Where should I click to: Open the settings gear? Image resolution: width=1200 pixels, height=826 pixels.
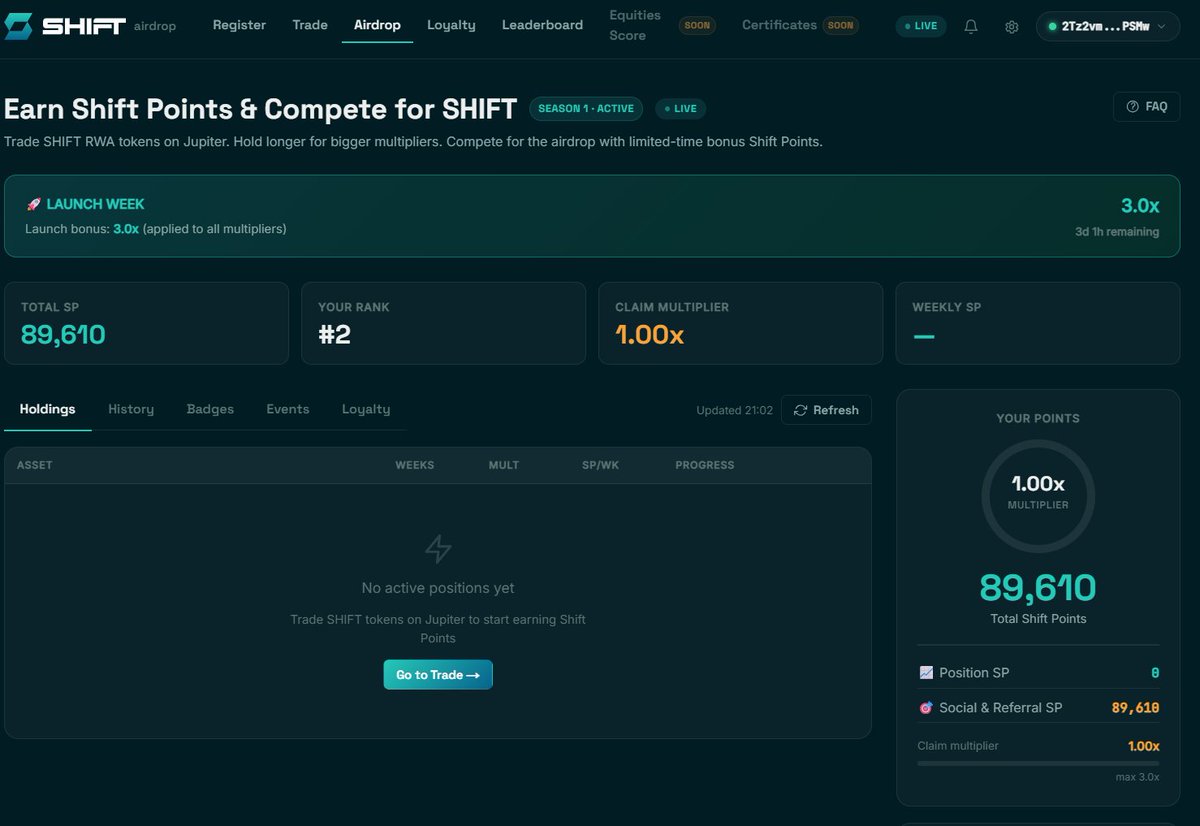1011,27
